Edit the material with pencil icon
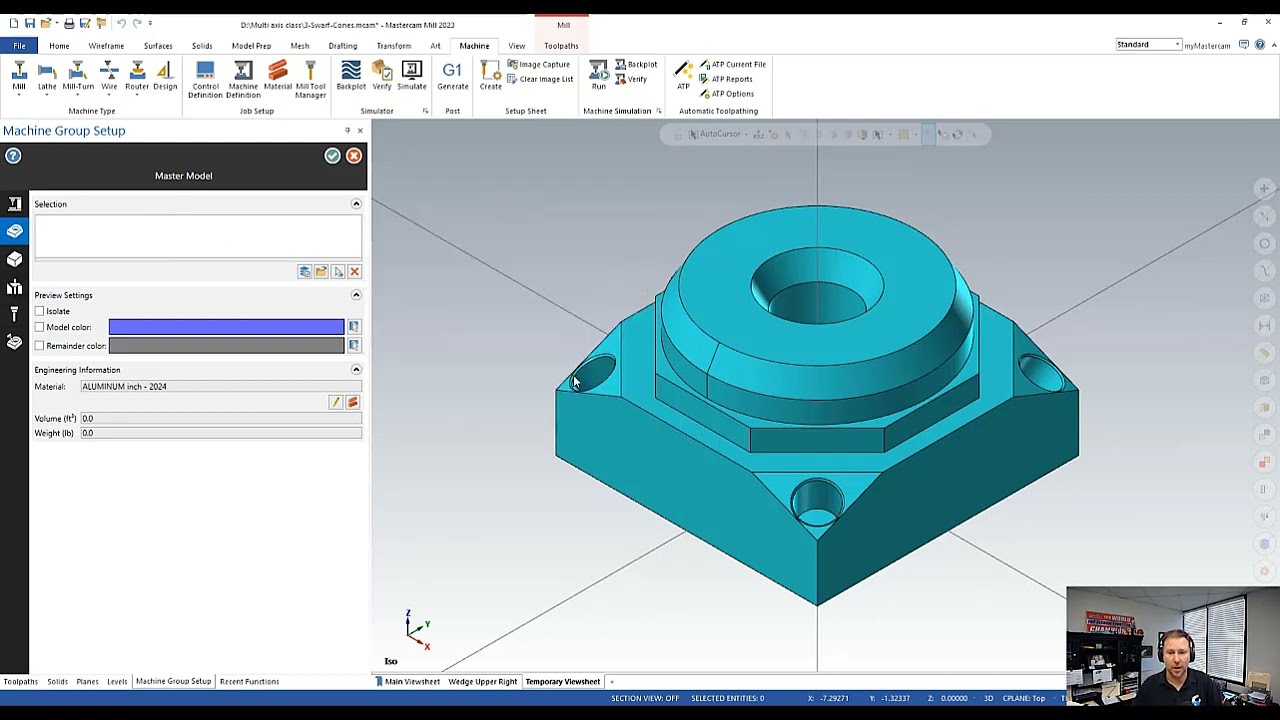 [x=335, y=402]
